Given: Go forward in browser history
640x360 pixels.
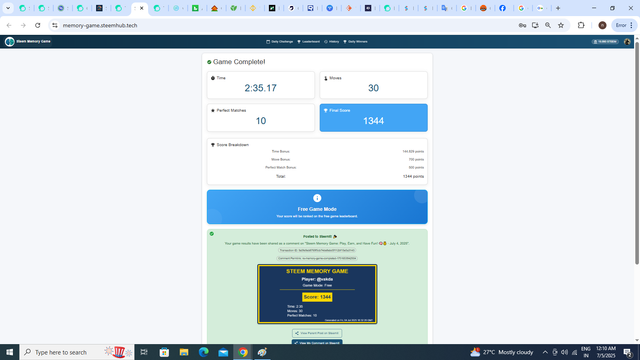Looking at the screenshot, I should pos(23,25).
